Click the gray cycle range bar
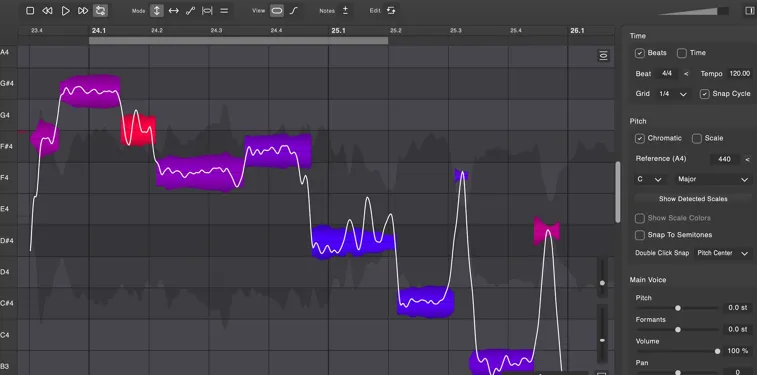 coord(238,41)
